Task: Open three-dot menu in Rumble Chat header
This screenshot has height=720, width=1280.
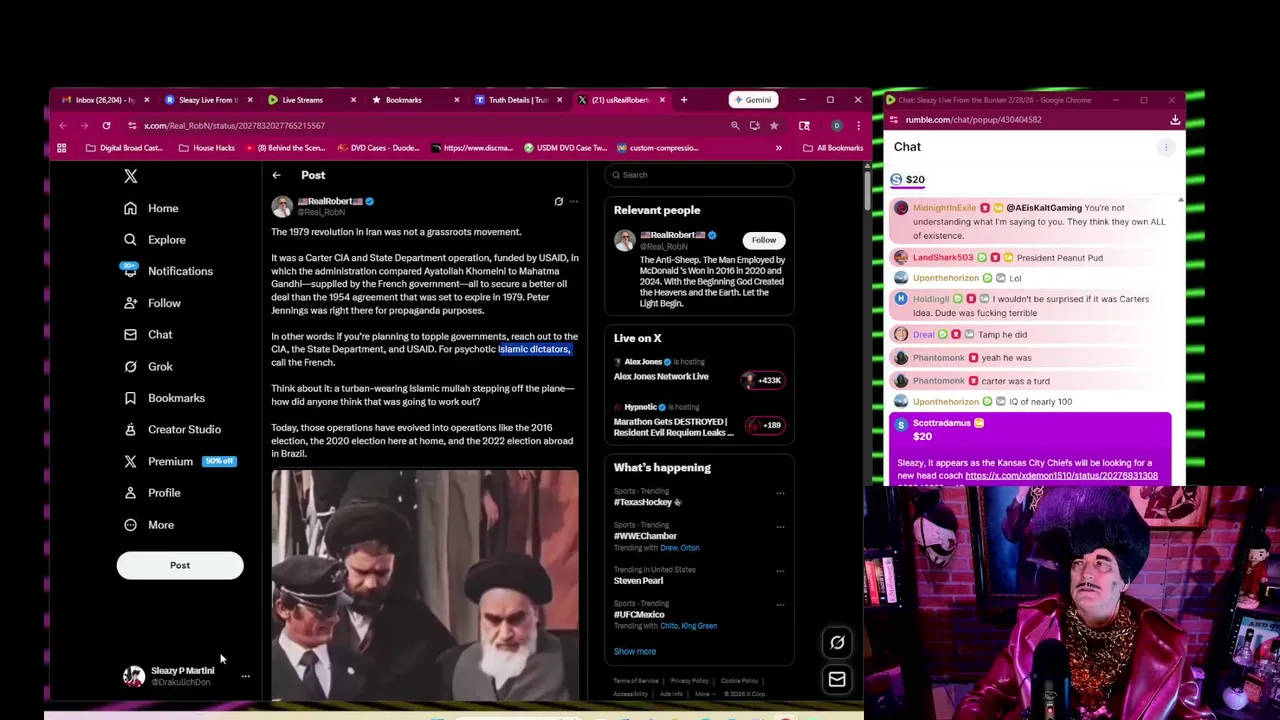Action: tap(1165, 148)
